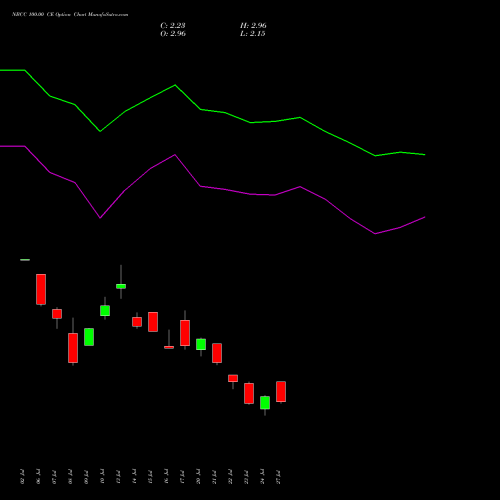The height and width of the screenshot is (500, 500).
Task: Click the right end of the green indicator line
Action: click(424, 155)
